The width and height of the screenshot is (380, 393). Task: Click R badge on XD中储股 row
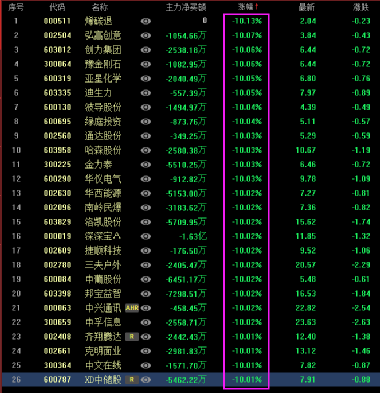pyautogui.click(x=132, y=380)
